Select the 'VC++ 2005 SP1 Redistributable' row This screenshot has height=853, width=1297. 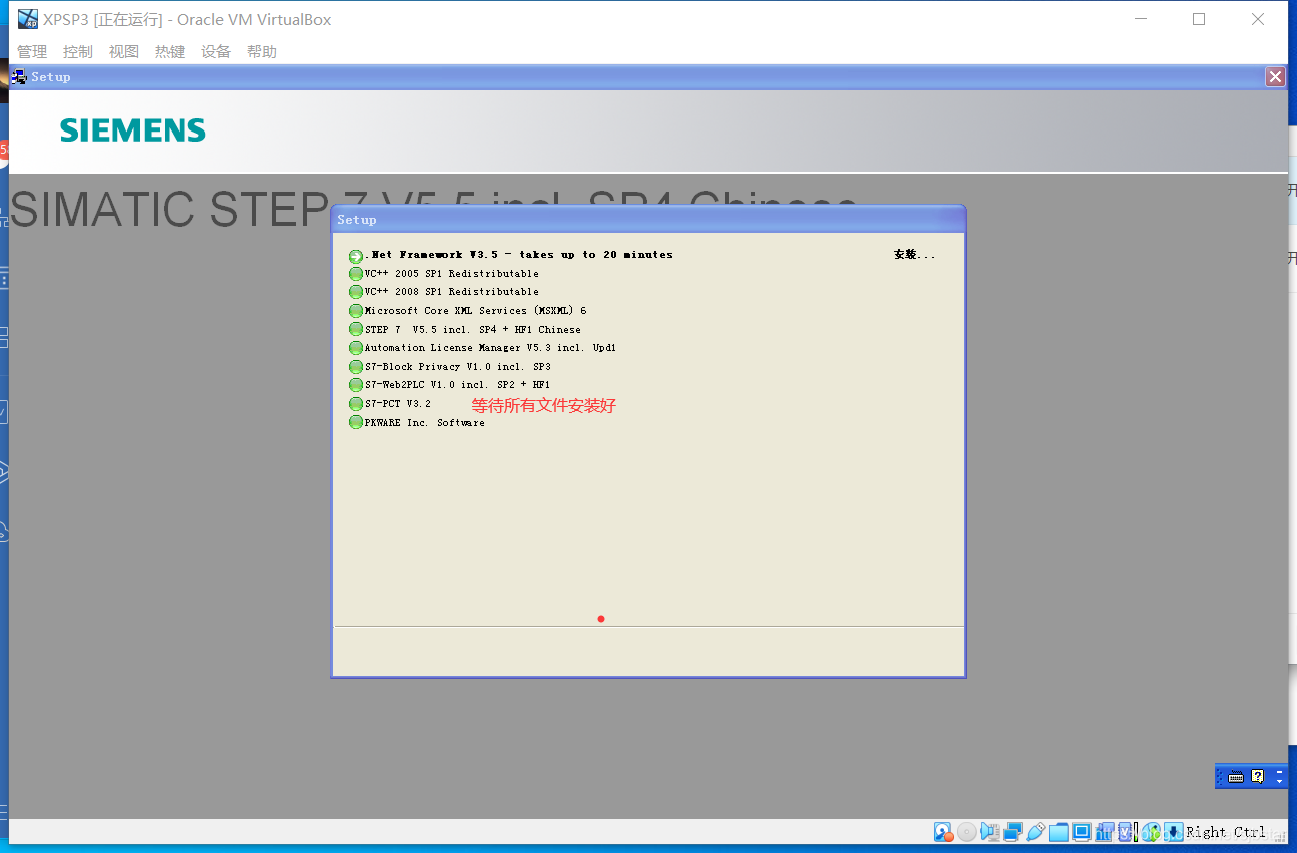(452, 274)
